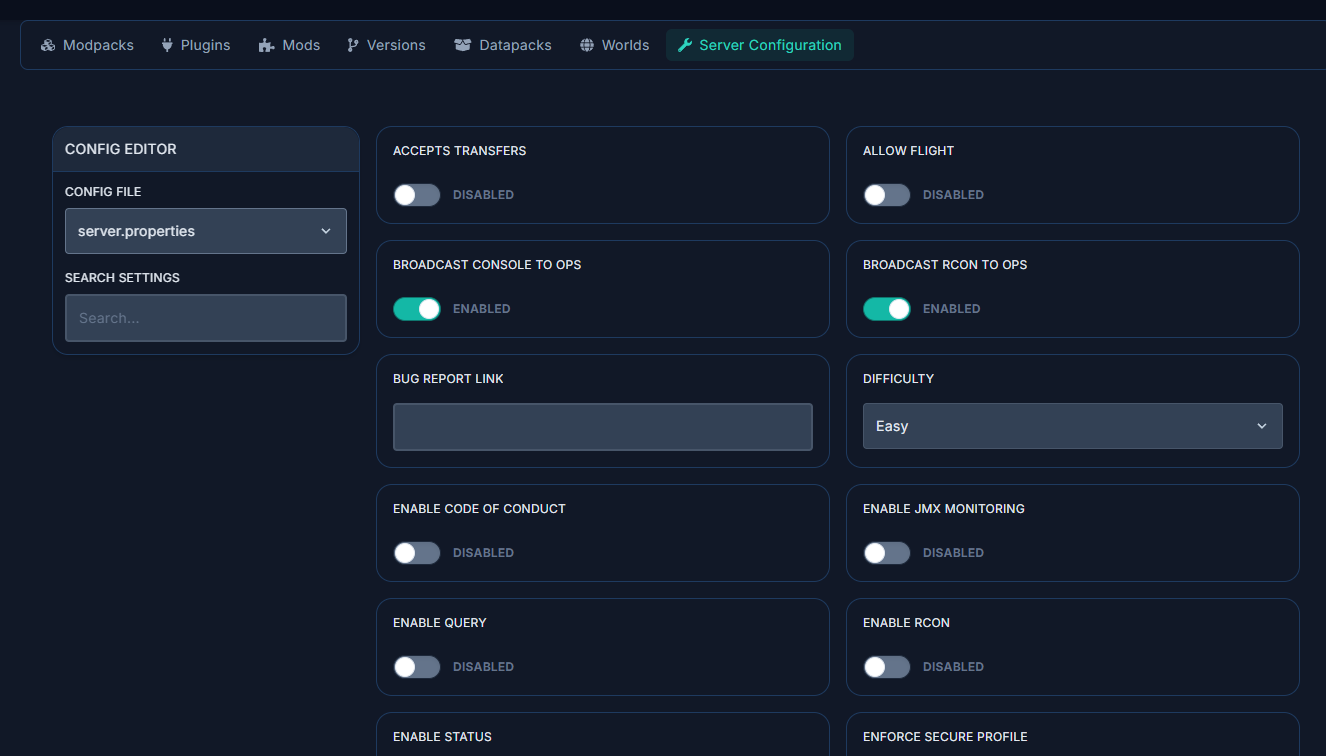Screen dimensions: 1326x756
Task: Click the chevron arrow in Difficulty selector
Action: click(x=1261, y=426)
